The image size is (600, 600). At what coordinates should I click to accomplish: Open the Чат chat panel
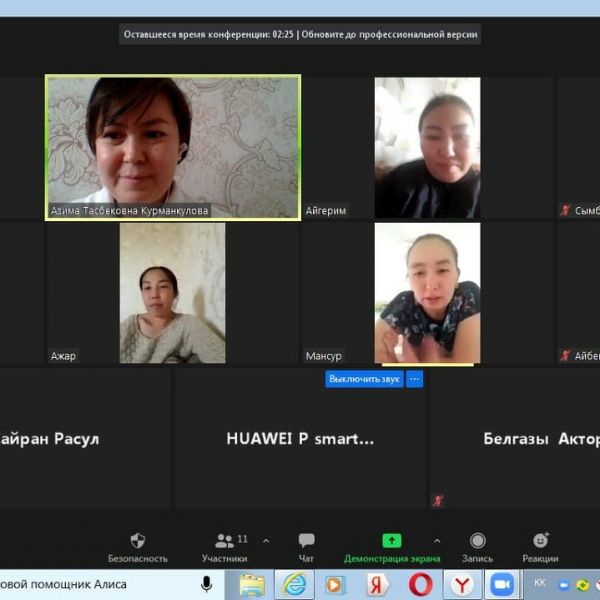point(306,541)
